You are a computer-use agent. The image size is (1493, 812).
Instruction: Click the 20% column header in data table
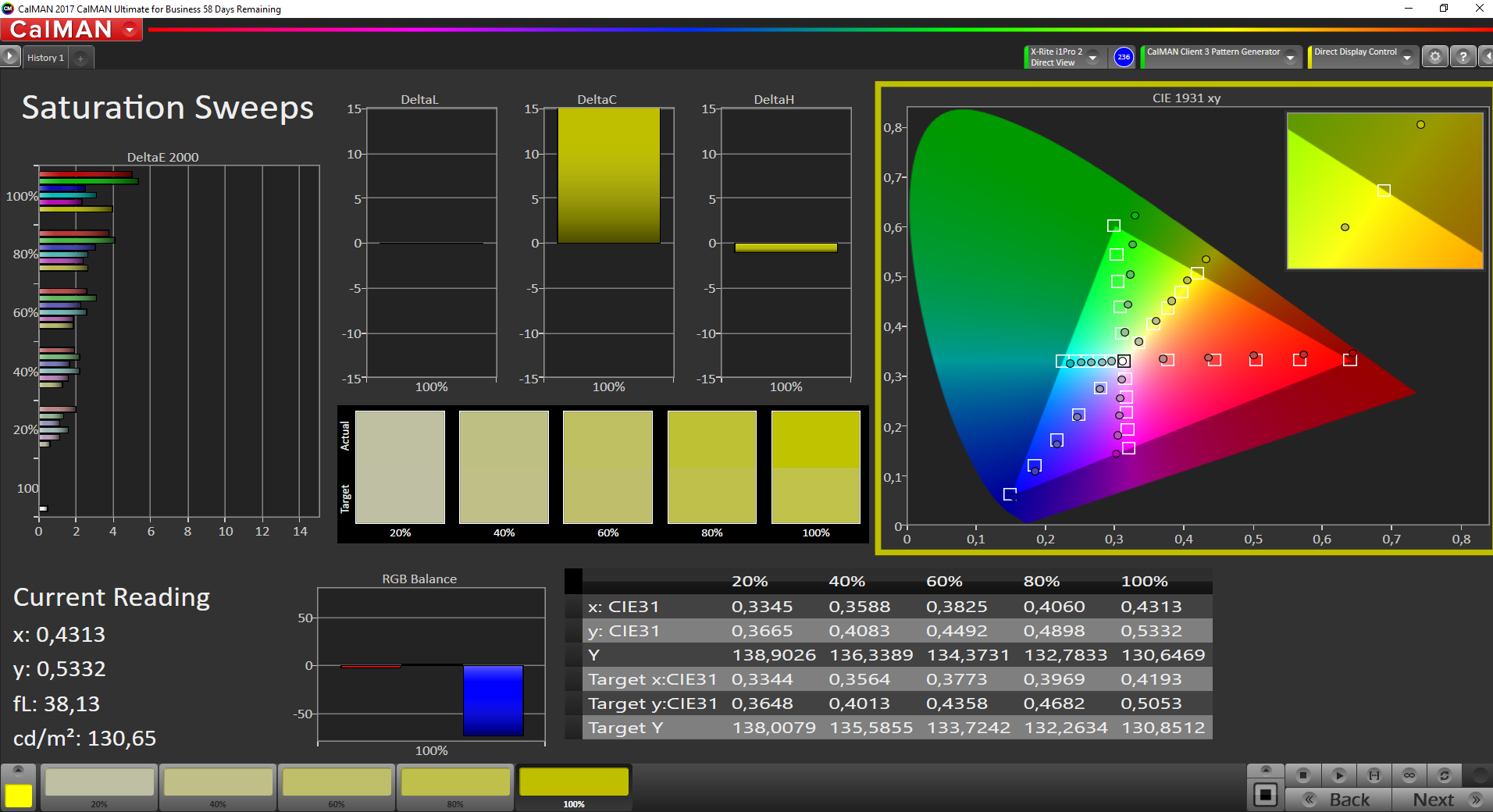click(x=750, y=582)
